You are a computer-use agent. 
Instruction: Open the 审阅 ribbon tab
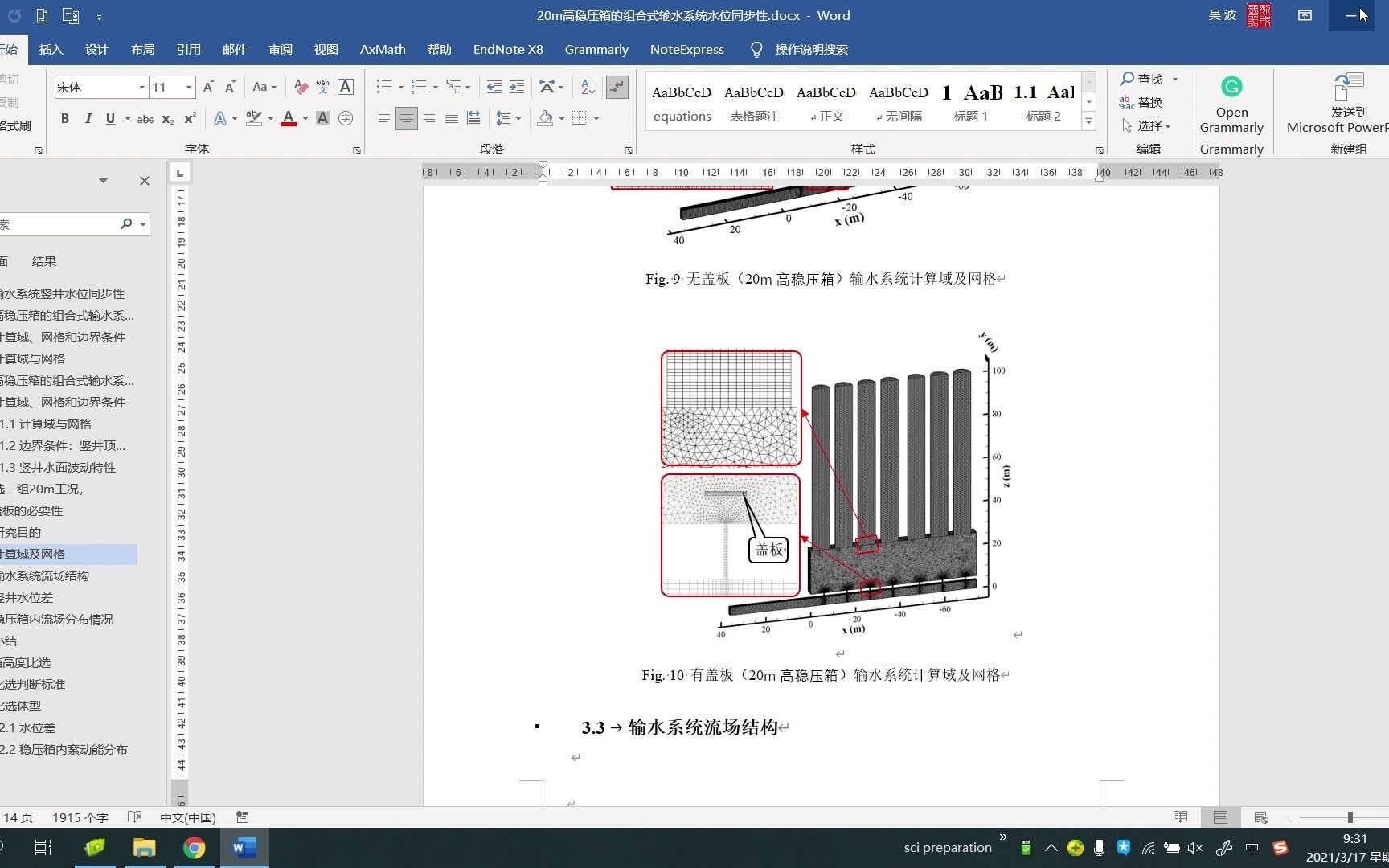pyautogui.click(x=280, y=49)
